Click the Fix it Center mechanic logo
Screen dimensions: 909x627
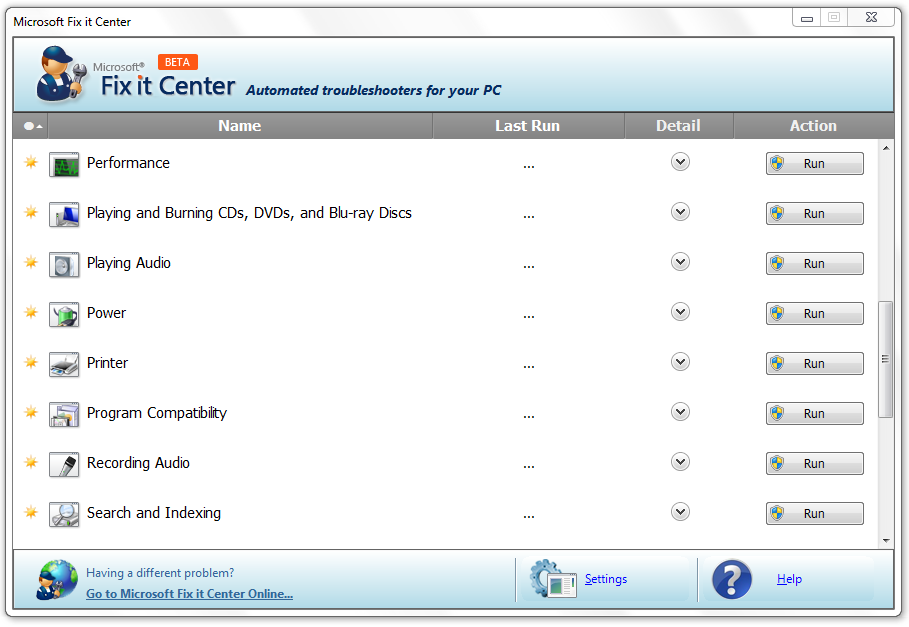point(61,74)
